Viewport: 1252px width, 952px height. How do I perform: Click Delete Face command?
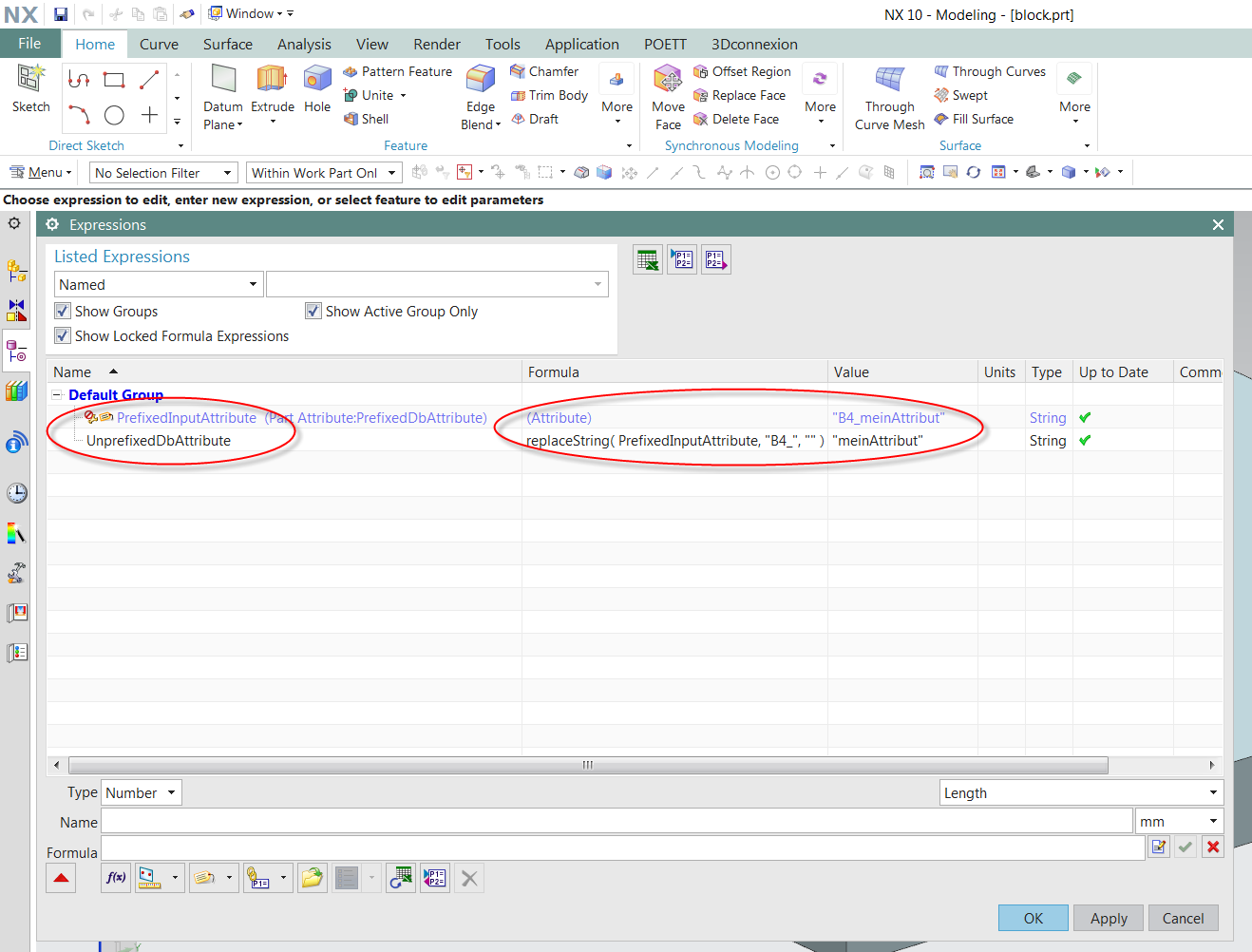(x=736, y=119)
